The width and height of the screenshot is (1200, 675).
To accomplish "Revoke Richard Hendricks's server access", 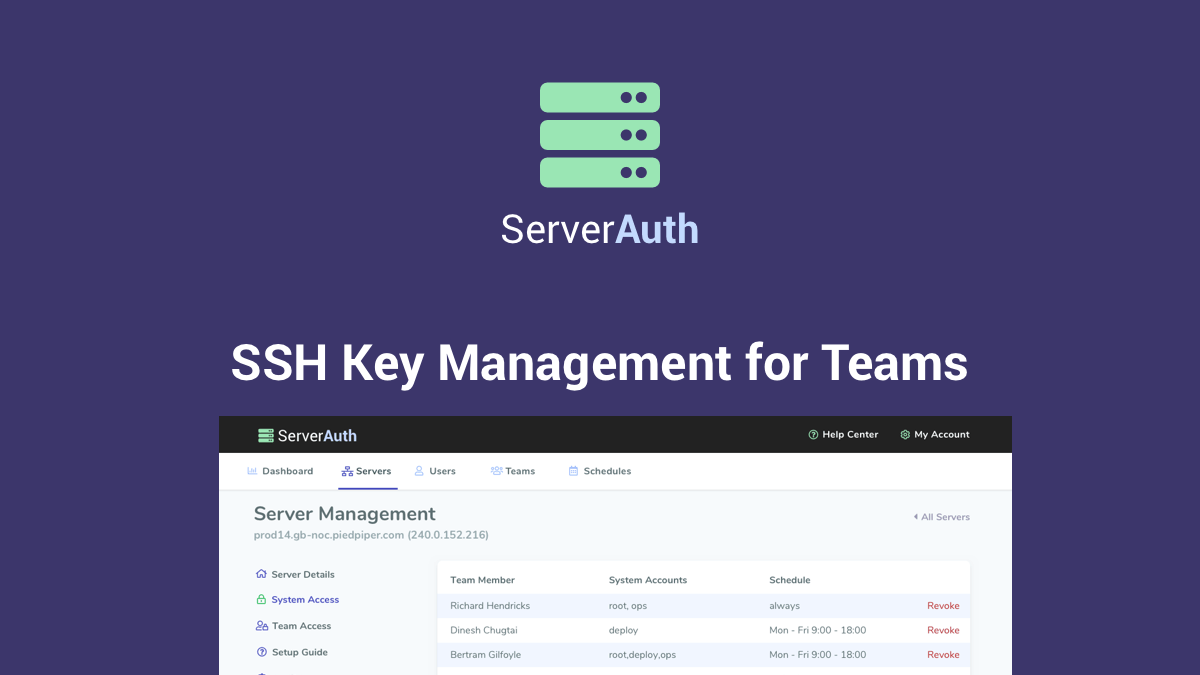I will [943, 606].
